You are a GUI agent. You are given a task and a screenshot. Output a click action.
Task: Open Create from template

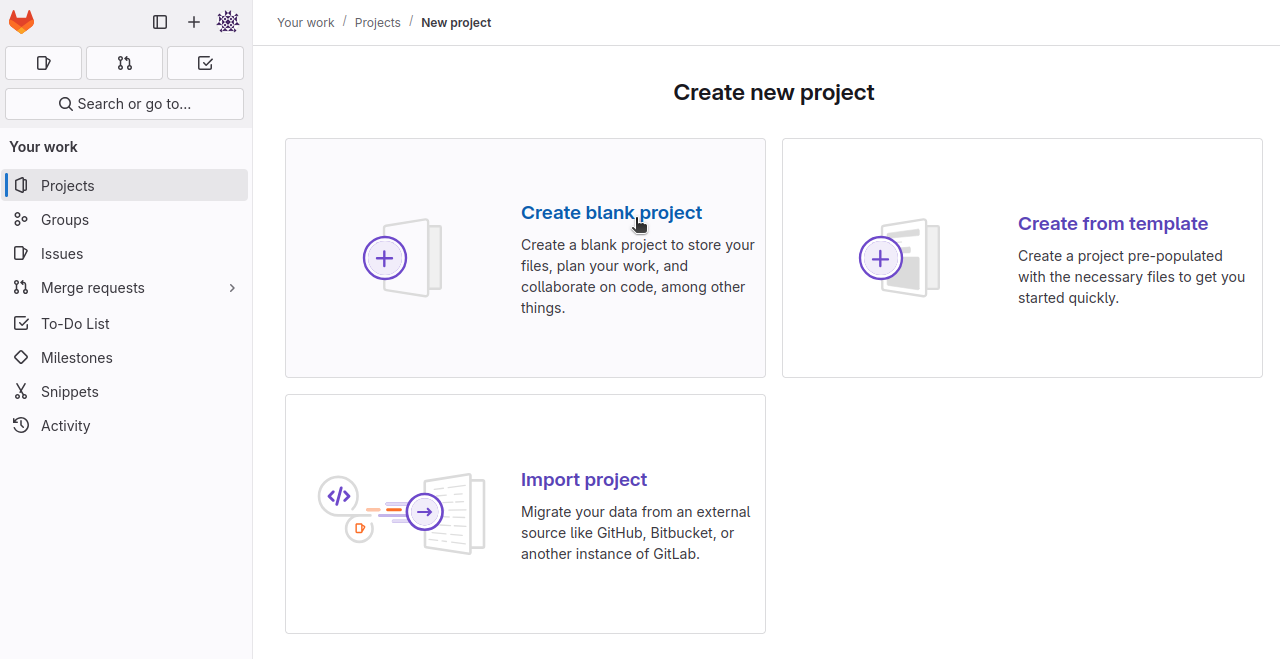pyautogui.click(x=1112, y=223)
